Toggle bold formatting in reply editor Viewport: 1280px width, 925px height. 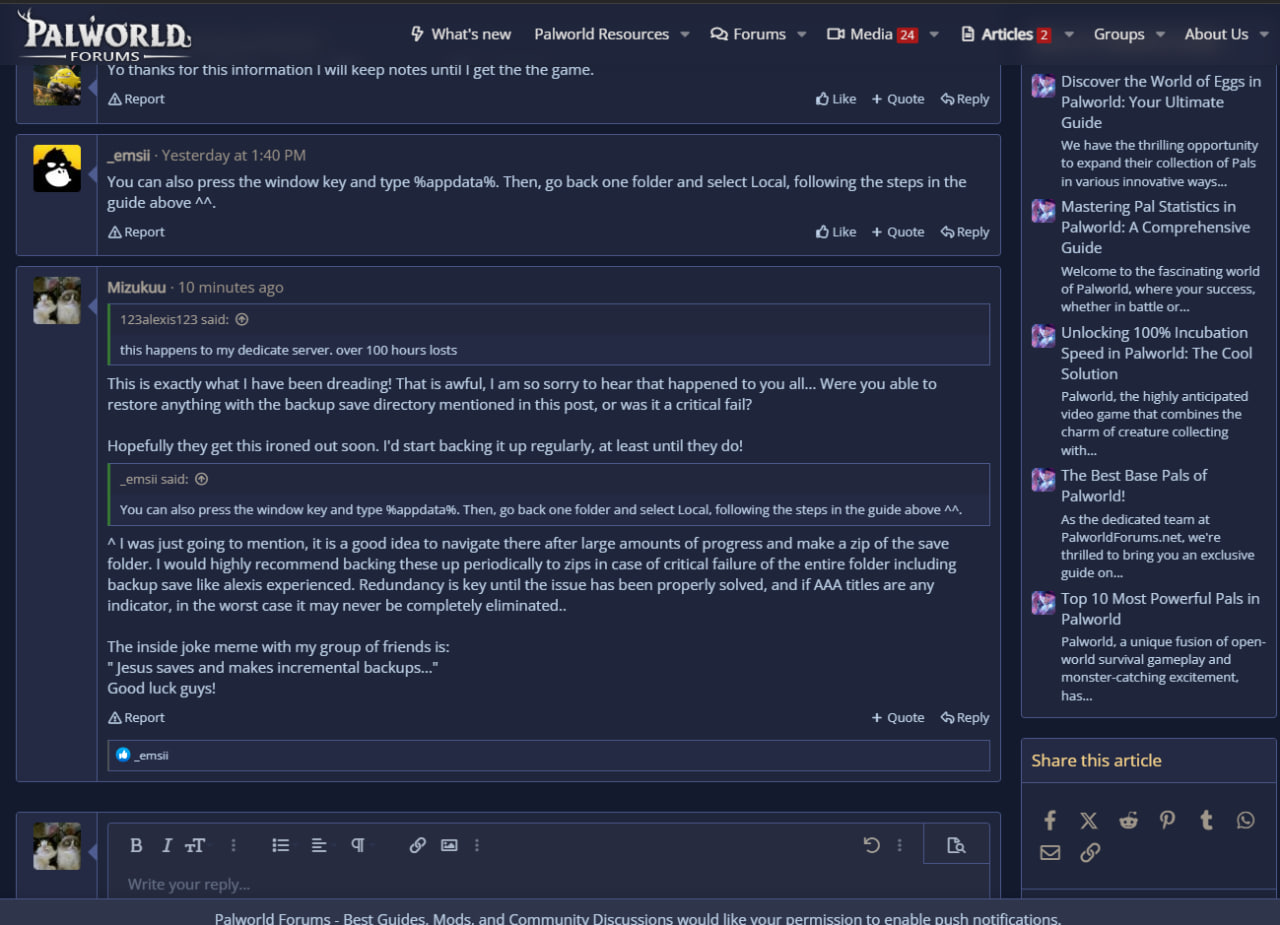pos(136,845)
